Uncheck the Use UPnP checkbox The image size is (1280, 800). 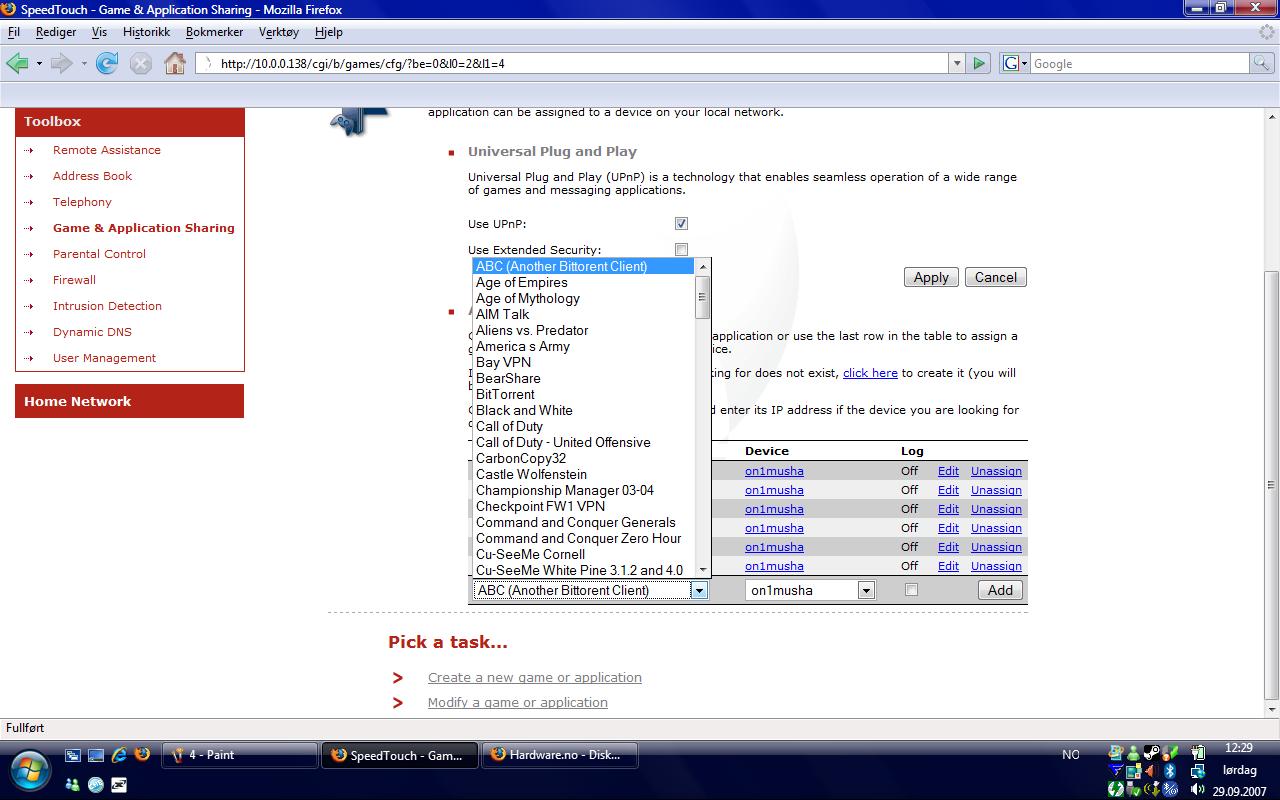coord(681,224)
